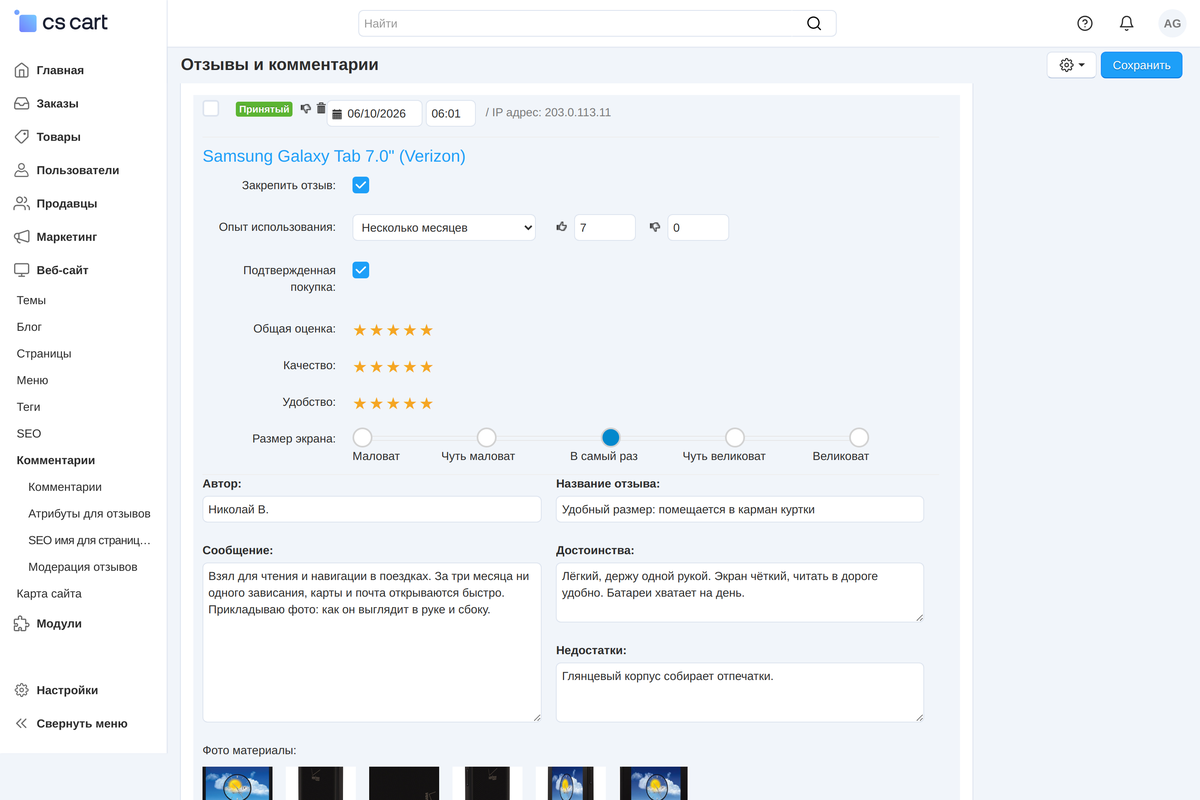Click the home icon beside Главная

tap(22, 70)
